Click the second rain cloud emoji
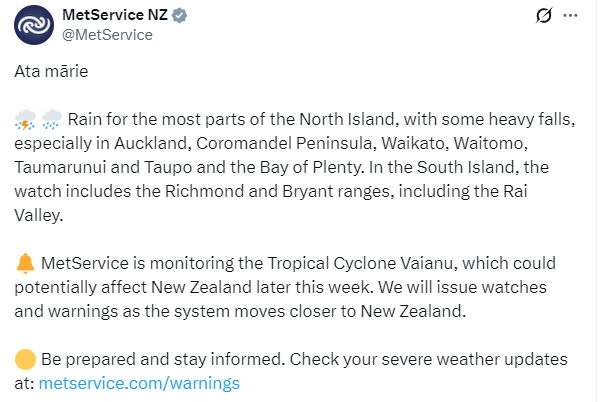Viewport: 600px width, 402px height. pyautogui.click(x=51, y=122)
